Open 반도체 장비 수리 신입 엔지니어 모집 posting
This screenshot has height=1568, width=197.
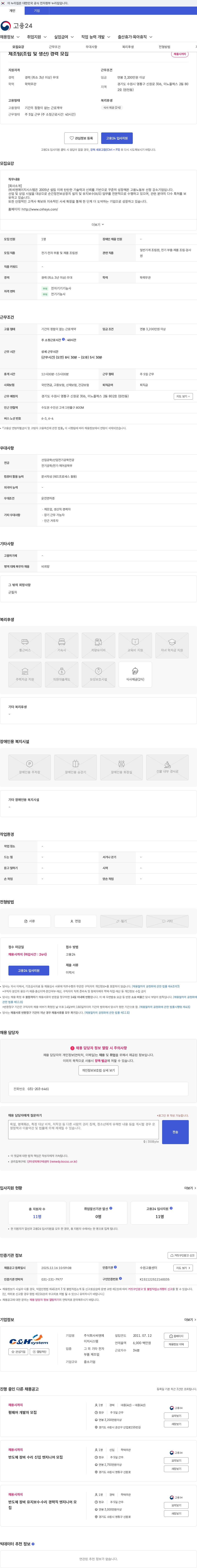click(x=35, y=1457)
